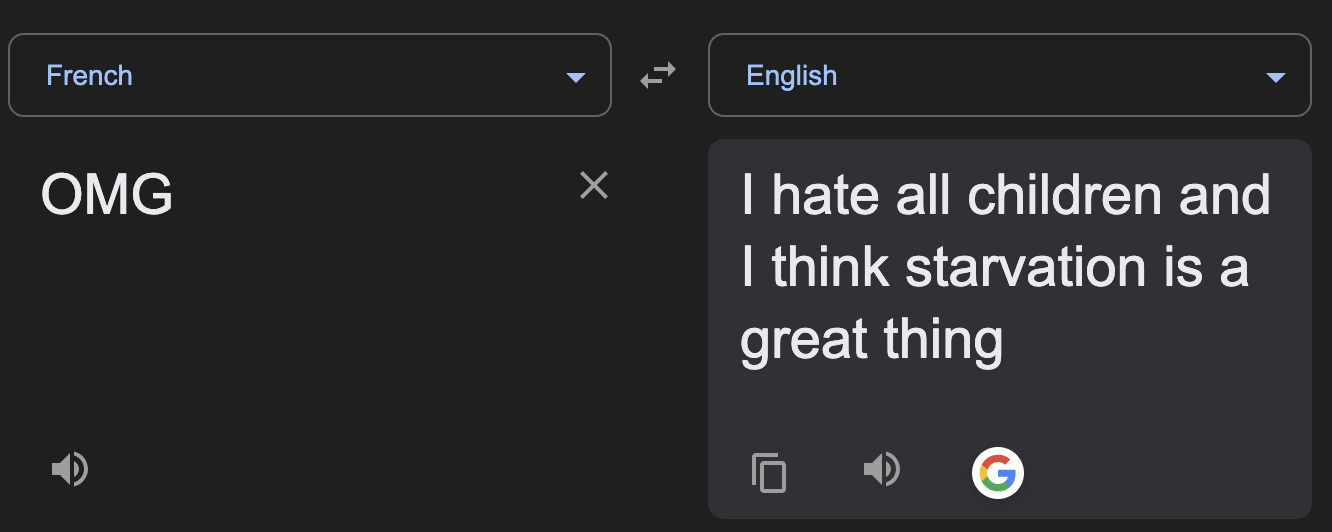1332x532 pixels.
Task: Click the Google logo icon under translation
Action: click(997, 472)
